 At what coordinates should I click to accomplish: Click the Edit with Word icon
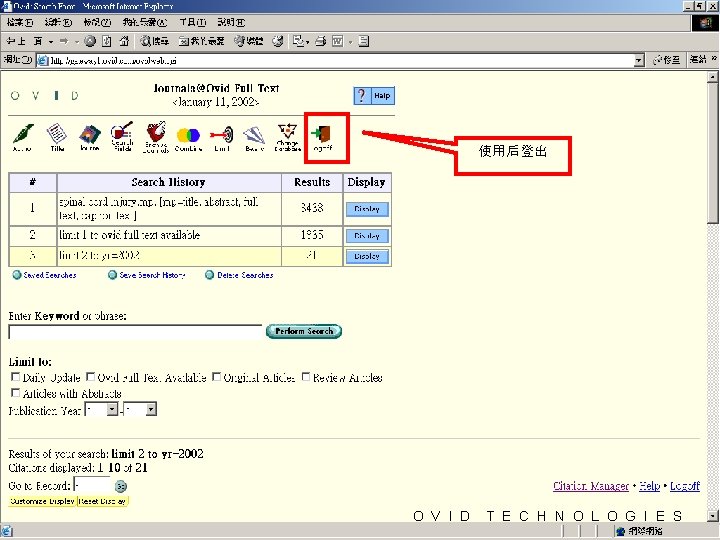(338, 41)
